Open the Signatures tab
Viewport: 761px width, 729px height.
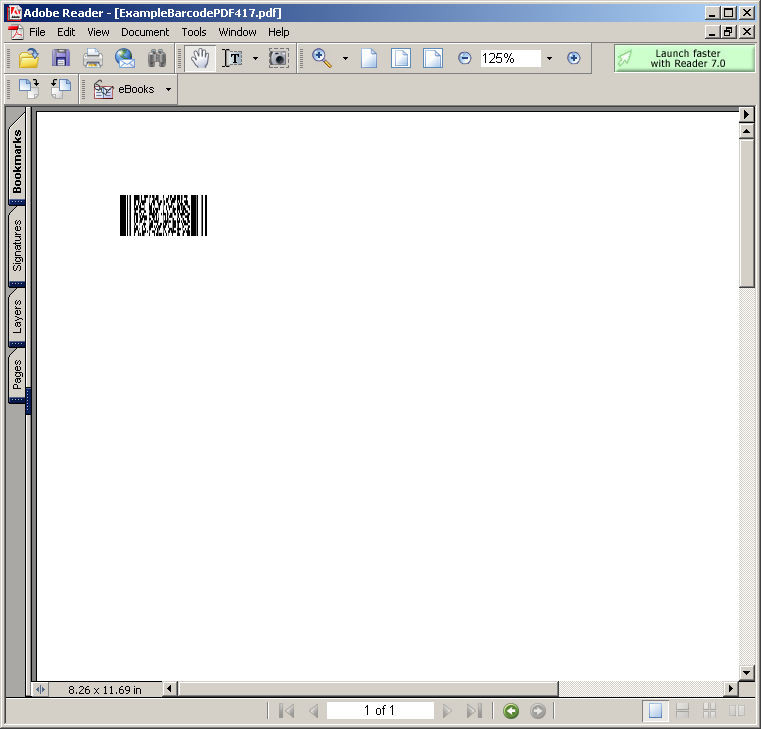tap(17, 245)
